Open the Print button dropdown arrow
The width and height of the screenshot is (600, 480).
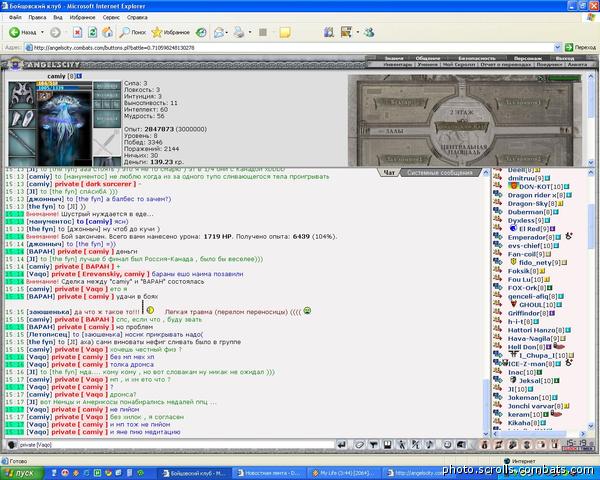250,33
